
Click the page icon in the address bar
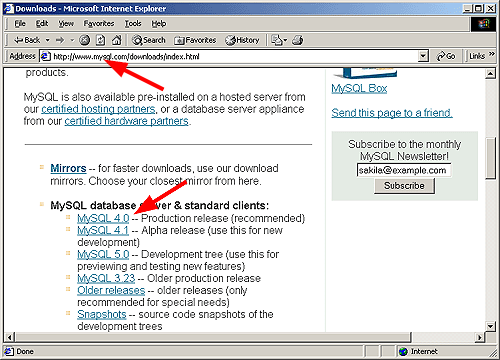pos(46,56)
